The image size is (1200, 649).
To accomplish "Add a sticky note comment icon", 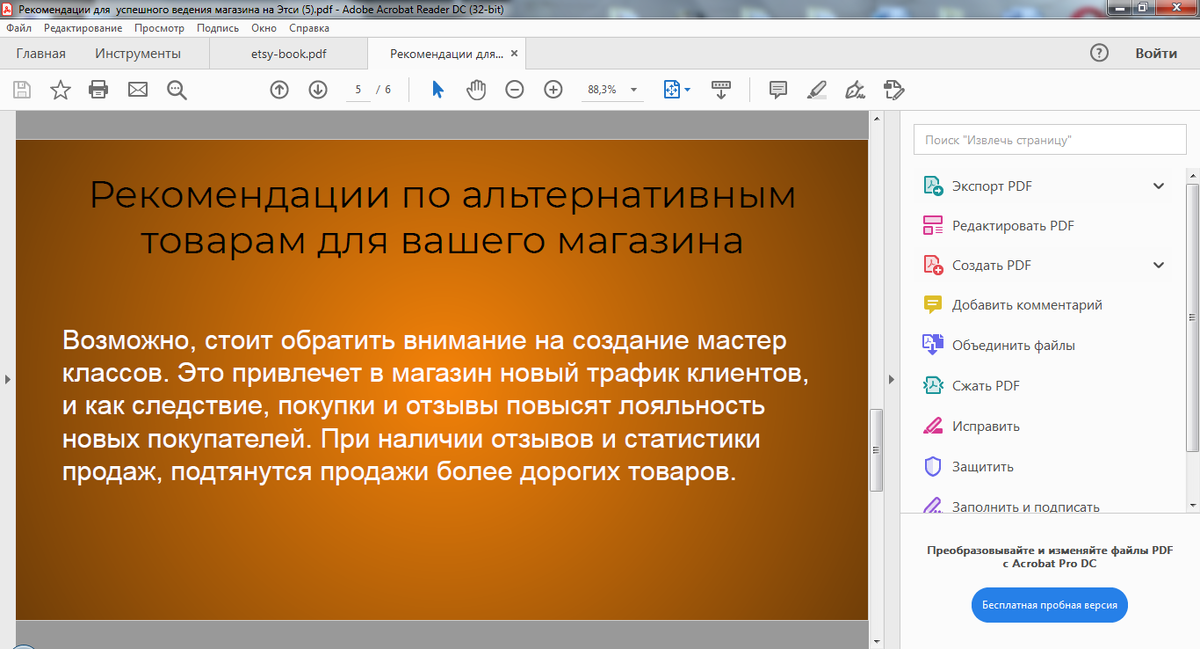I will tap(778, 90).
